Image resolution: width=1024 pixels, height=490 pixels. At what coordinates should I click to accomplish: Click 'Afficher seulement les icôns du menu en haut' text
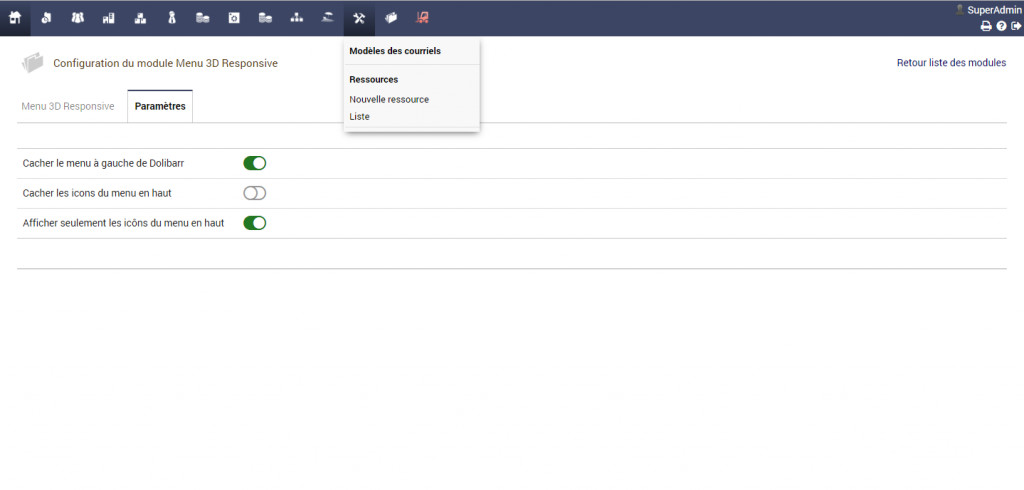point(123,223)
